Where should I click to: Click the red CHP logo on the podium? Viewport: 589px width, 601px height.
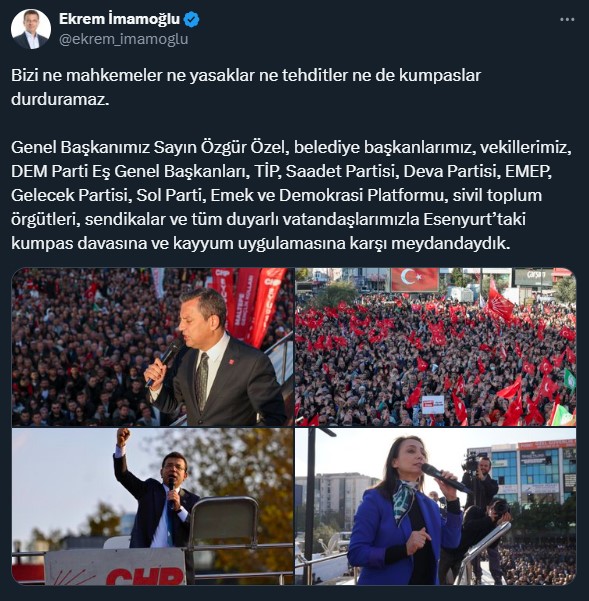click(144, 577)
